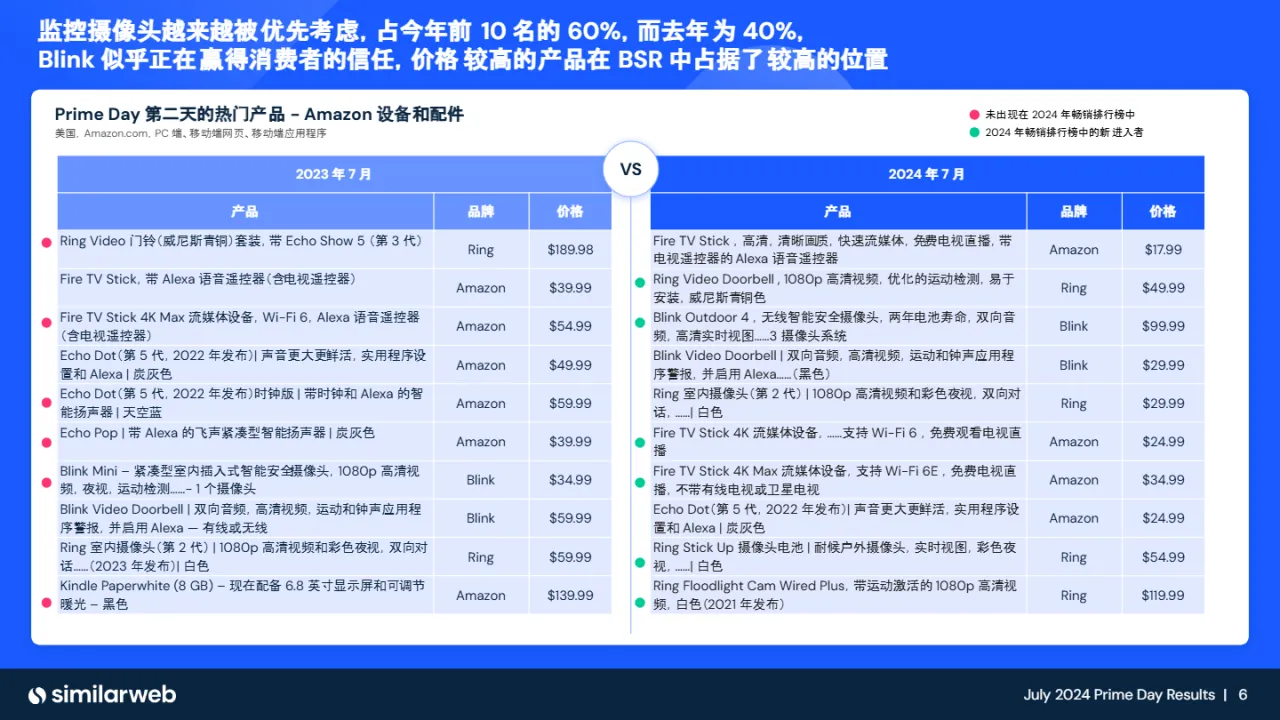Click the 2024 Blink Video Doorbell (黑色) product
The height and width of the screenshot is (720, 1280).
833,364
